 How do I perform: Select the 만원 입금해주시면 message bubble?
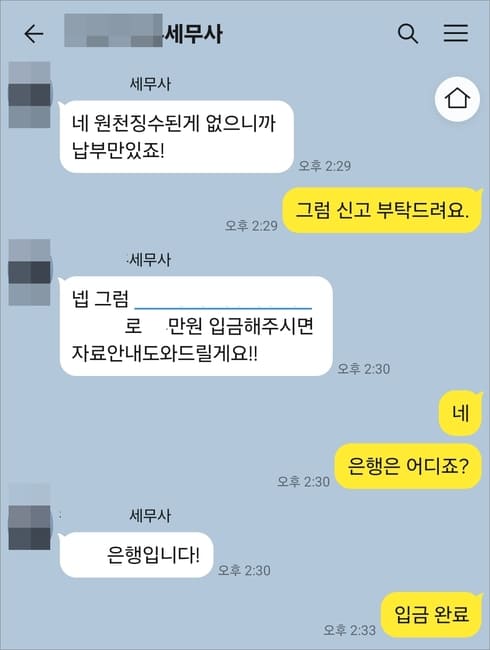point(196,326)
